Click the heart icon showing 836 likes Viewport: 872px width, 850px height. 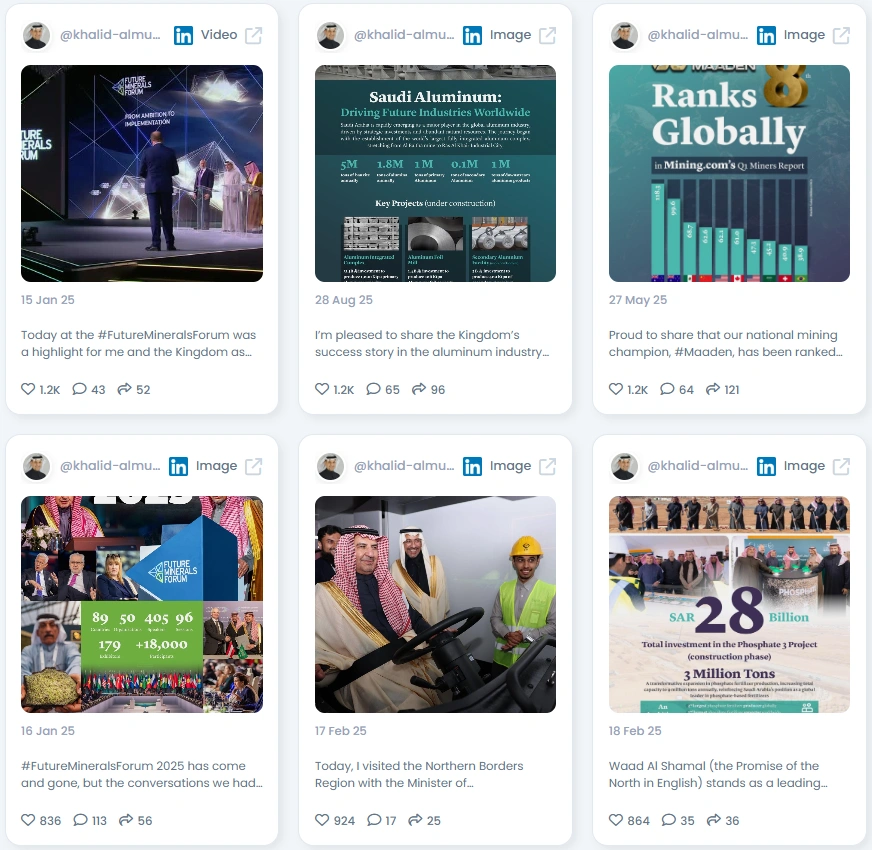coord(28,819)
